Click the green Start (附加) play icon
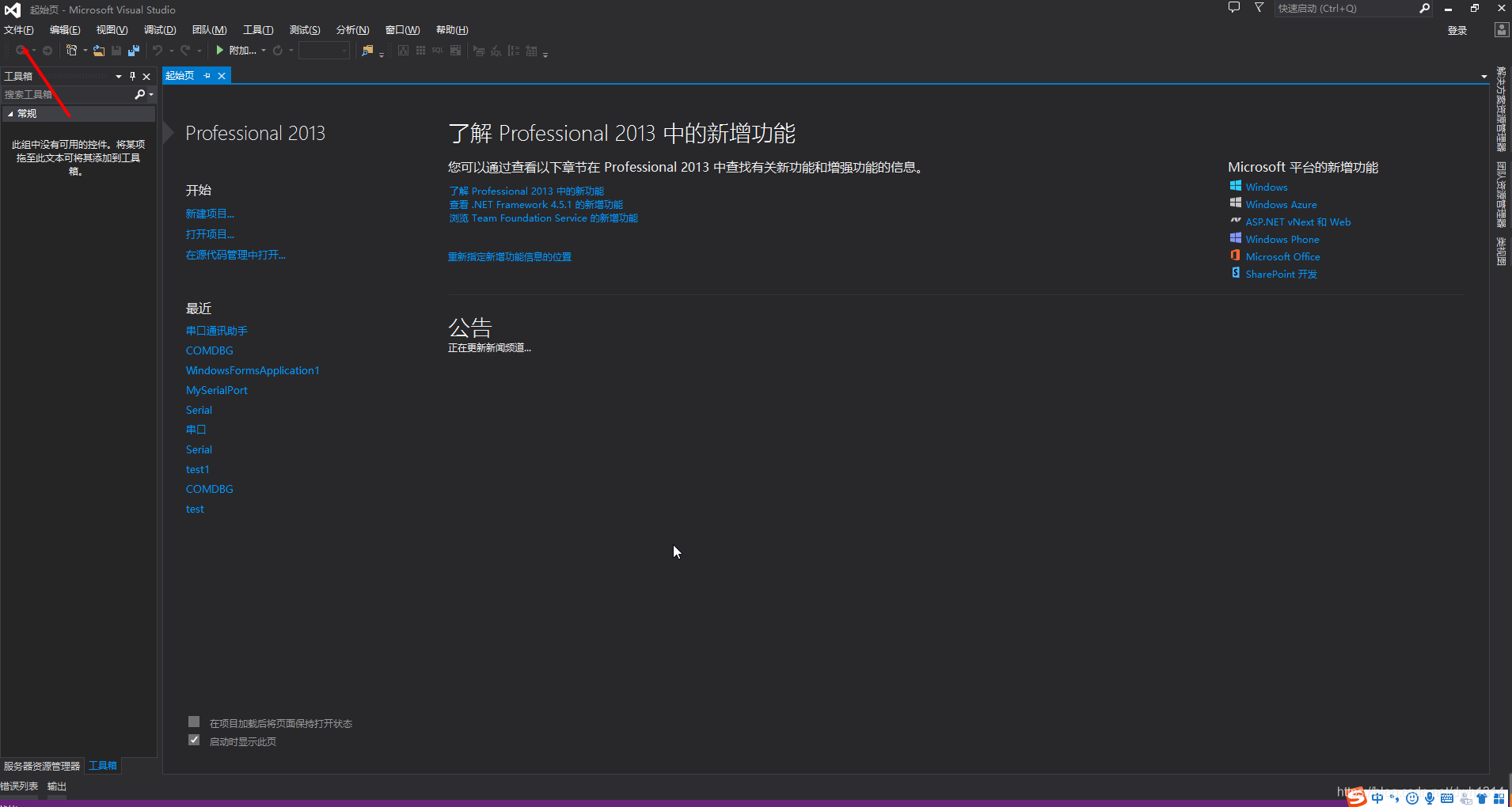Image resolution: width=1512 pixels, height=807 pixels. click(220, 51)
